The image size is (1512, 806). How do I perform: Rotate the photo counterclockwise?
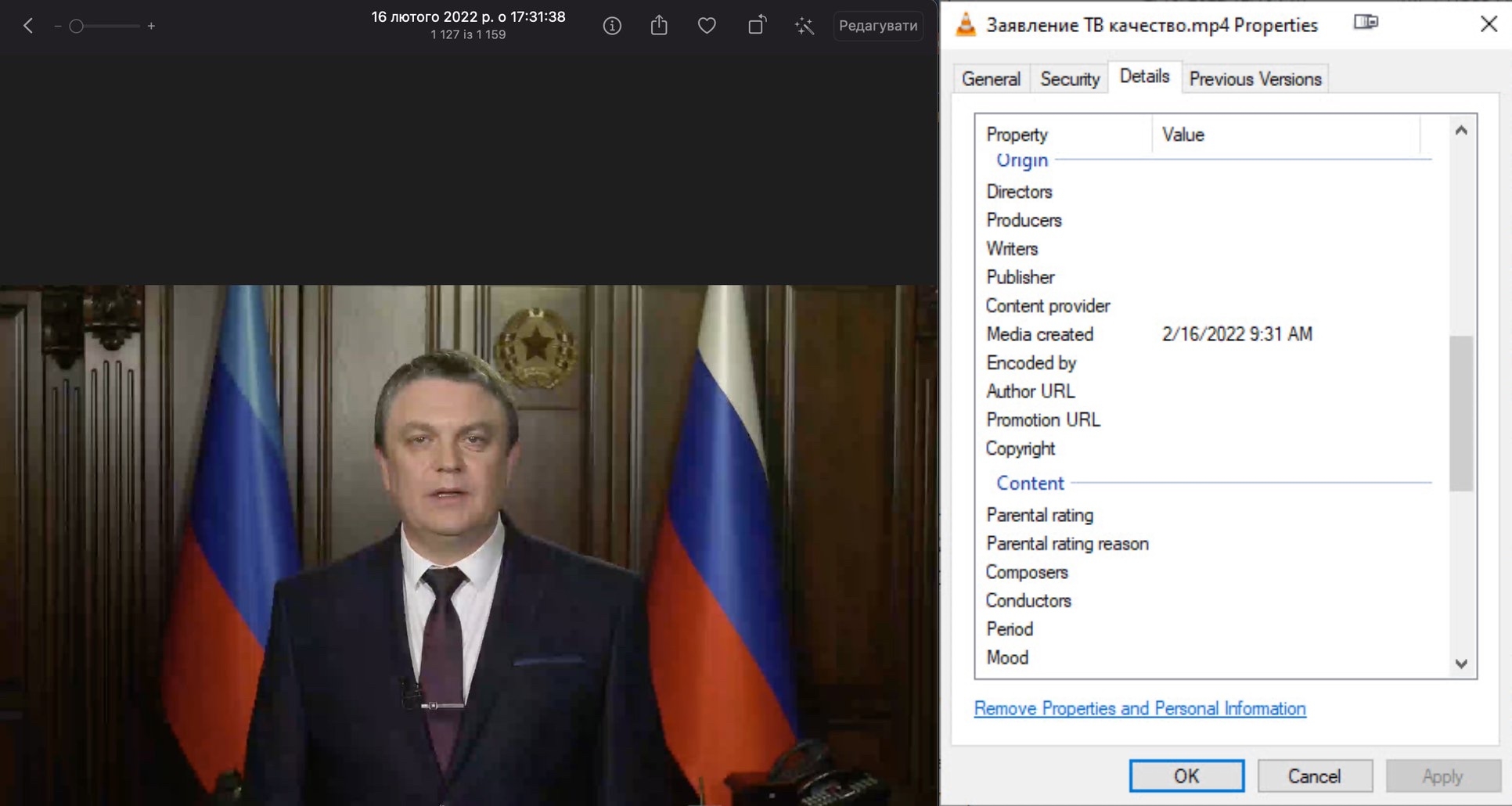[756, 26]
